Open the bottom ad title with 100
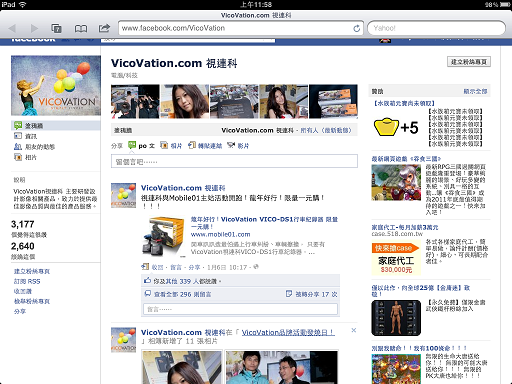This screenshot has height=384, width=512. coord(419,348)
